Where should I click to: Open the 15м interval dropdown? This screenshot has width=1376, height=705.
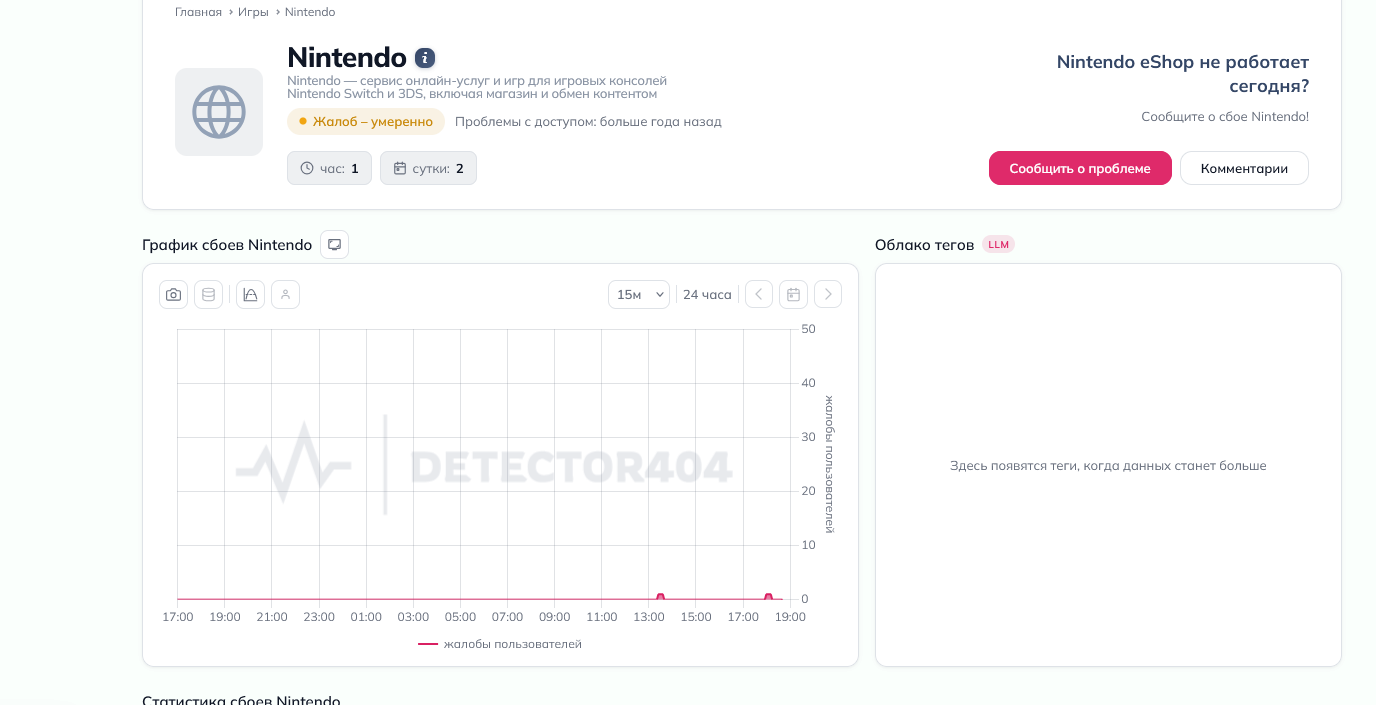tap(639, 294)
